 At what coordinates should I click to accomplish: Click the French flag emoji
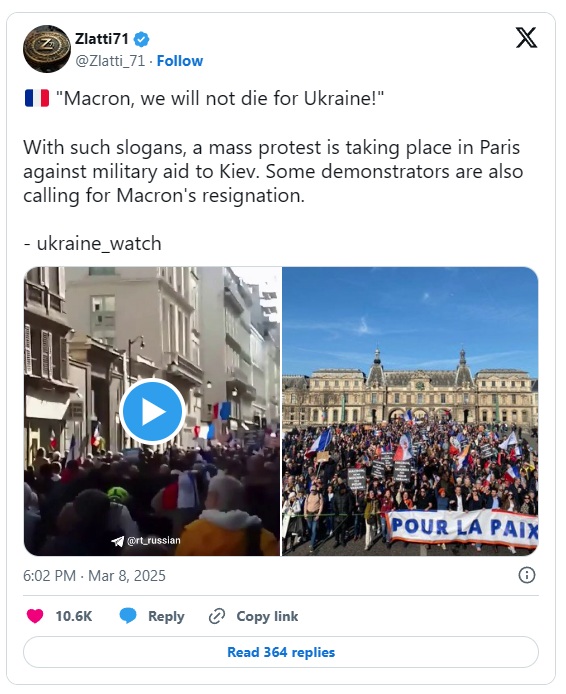click(x=37, y=98)
